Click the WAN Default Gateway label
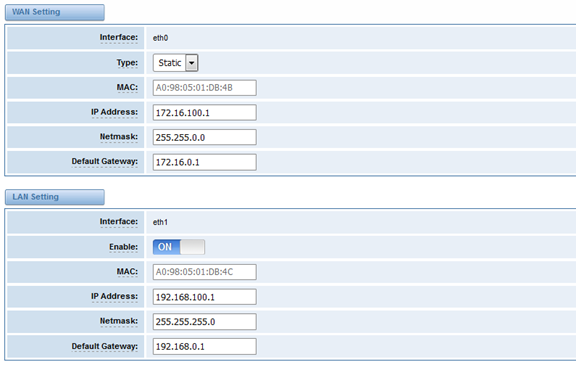576x370 pixels. pyautogui.click(x=105, y=161)
